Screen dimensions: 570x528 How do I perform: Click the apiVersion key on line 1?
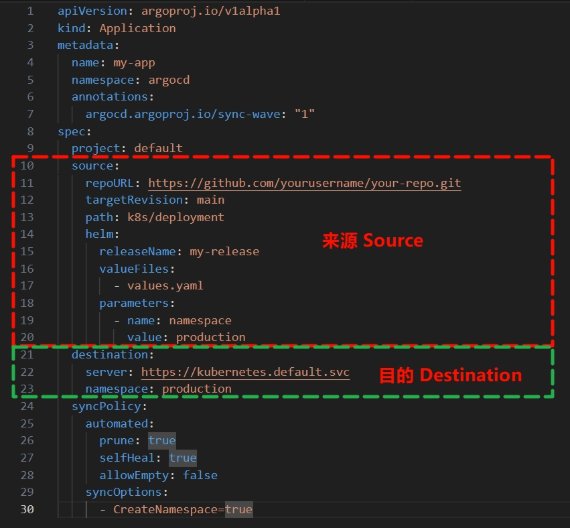(x=92, y=11)
